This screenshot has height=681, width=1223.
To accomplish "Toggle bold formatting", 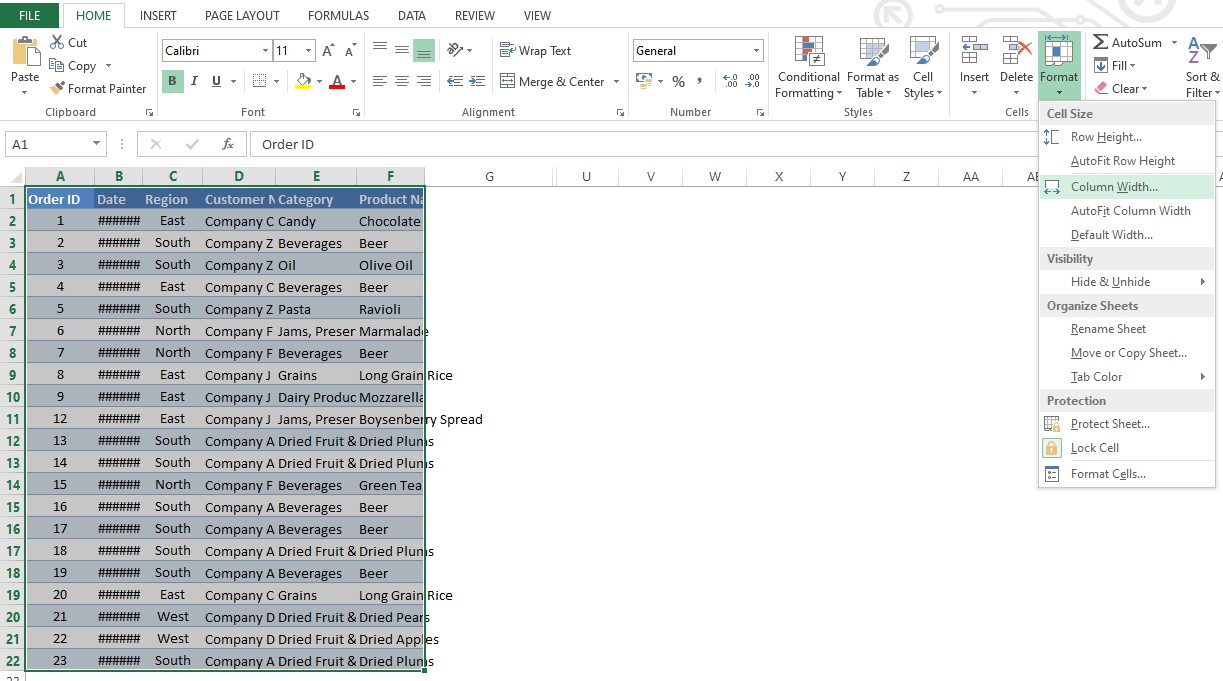I will pyautogui.click(x=171, y=81).
